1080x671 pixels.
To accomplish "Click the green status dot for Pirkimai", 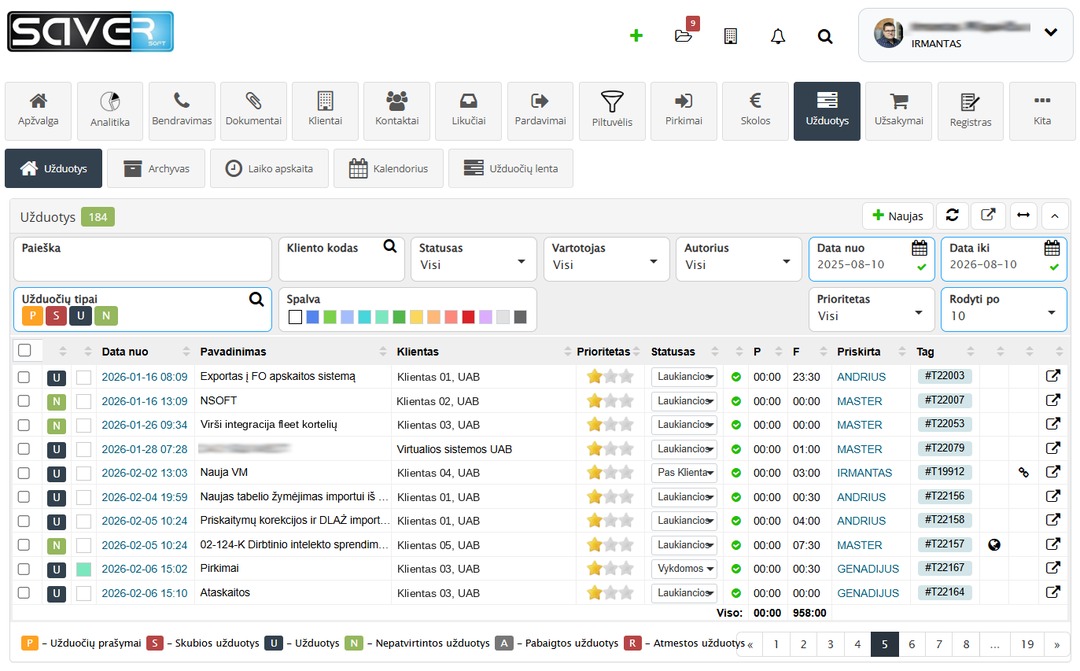I will click(736, 569).
